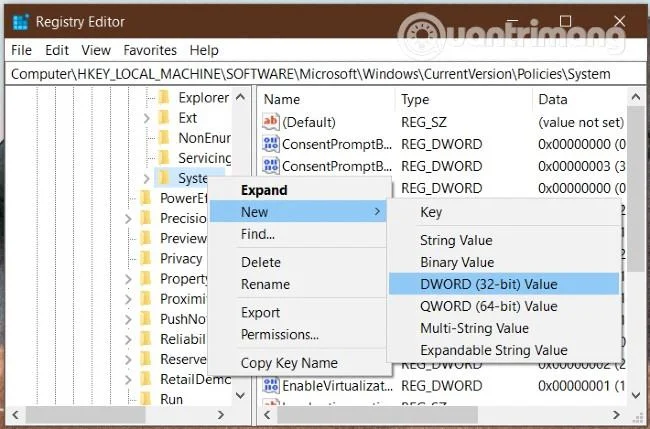650x429 pixels.
Task: Click the Run folder icon
Action: click(x=146, y=399)
